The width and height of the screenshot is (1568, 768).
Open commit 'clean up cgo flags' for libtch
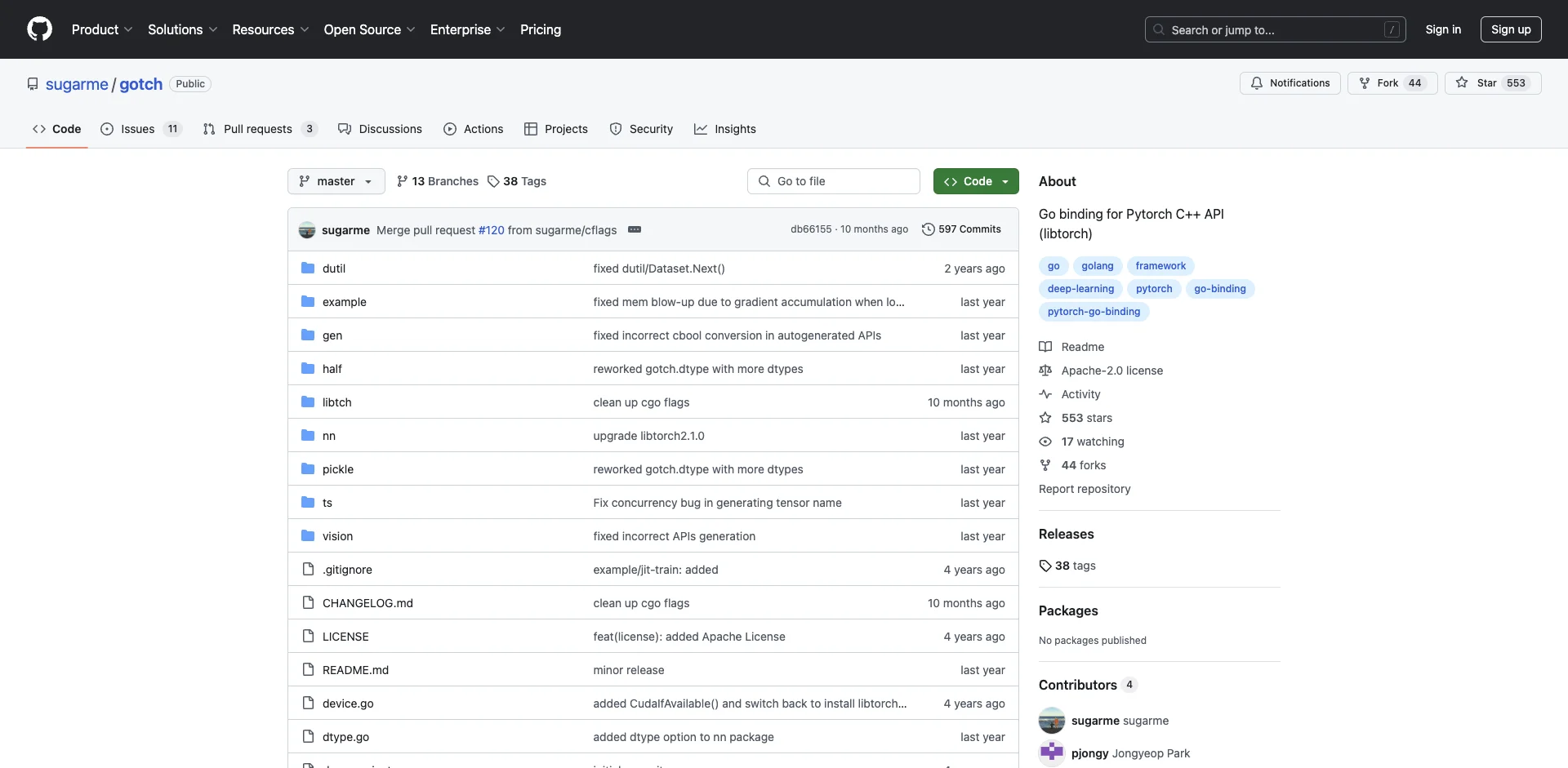pos(641,402)
